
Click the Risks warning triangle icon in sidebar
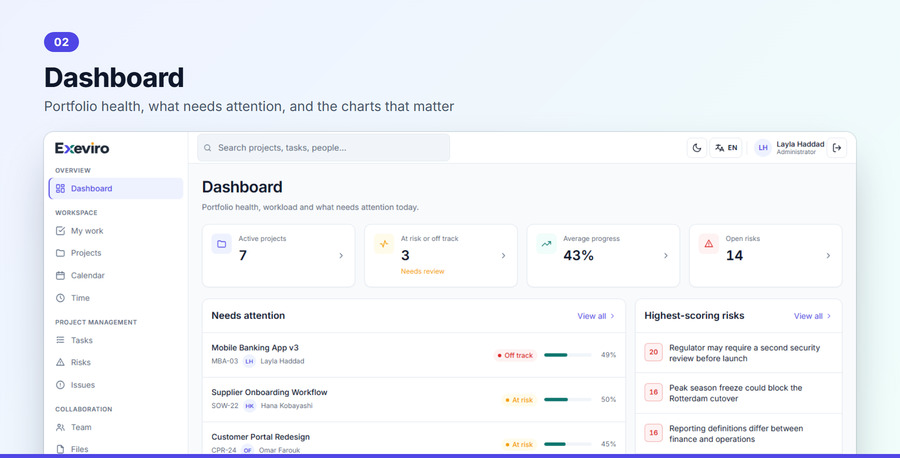pos(60,362)
